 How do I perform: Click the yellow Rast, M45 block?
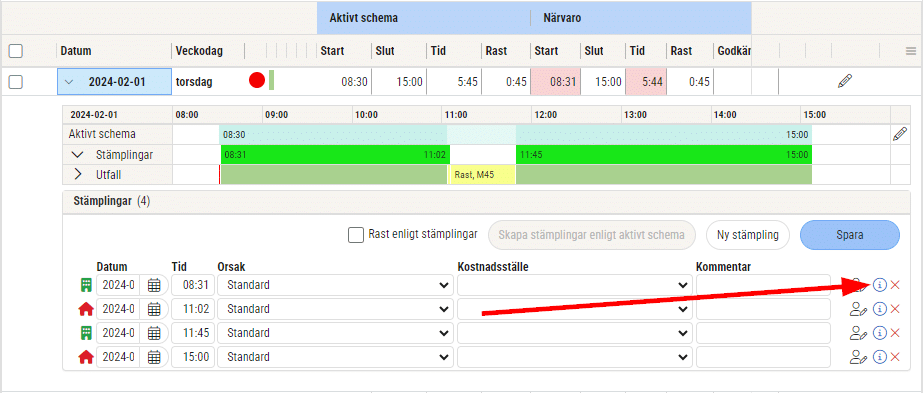tap(482, 175)
